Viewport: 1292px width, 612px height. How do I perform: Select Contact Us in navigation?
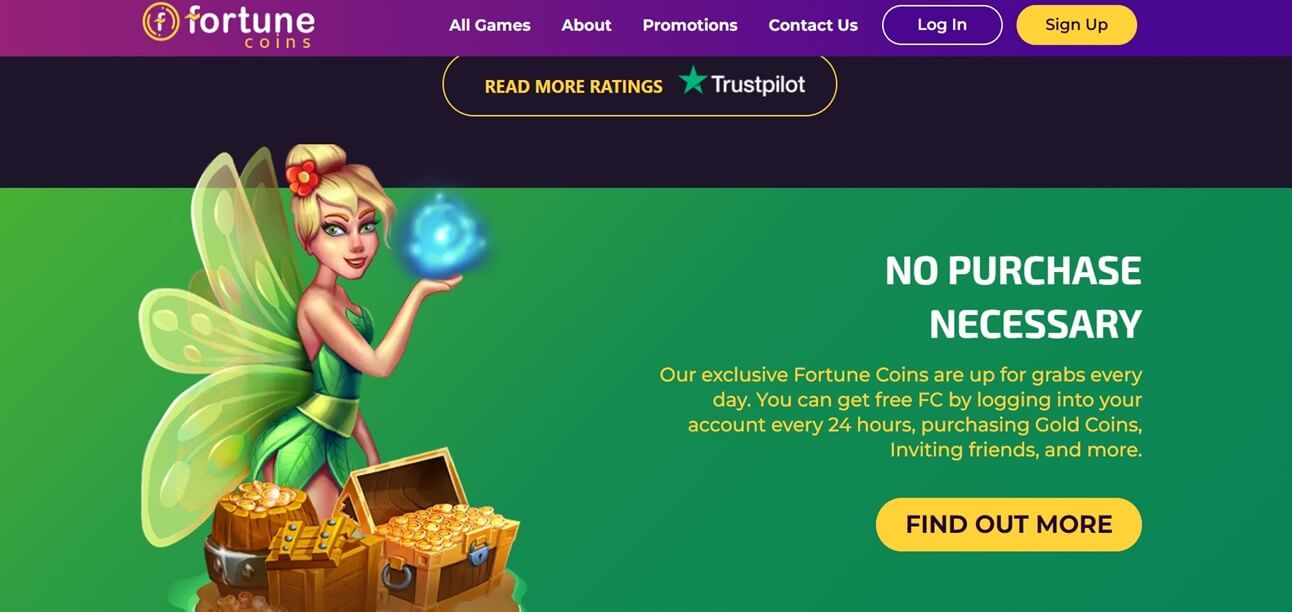(813, 25)
